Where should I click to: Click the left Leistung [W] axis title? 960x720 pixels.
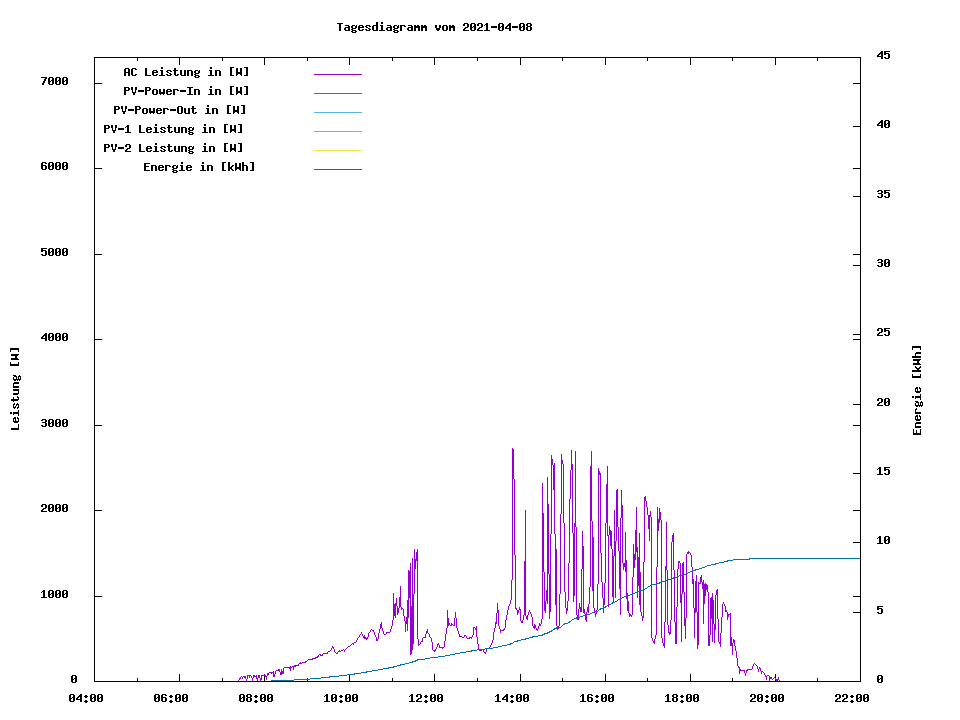click(x=15, y=389)
